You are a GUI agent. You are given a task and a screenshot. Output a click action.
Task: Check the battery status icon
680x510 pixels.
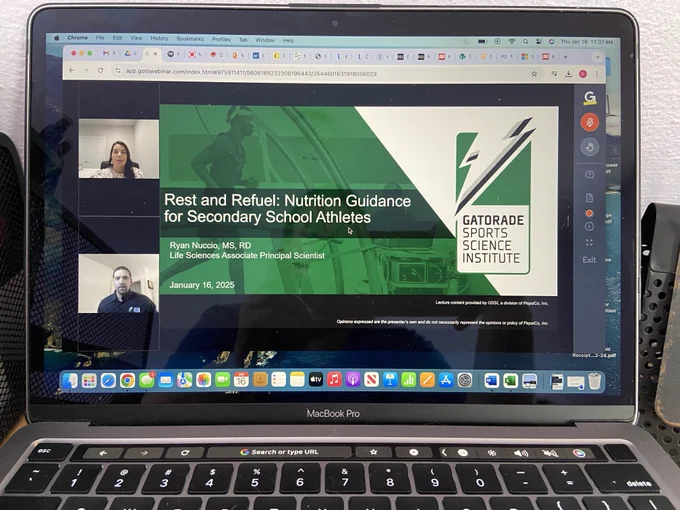tap(482, 41)
